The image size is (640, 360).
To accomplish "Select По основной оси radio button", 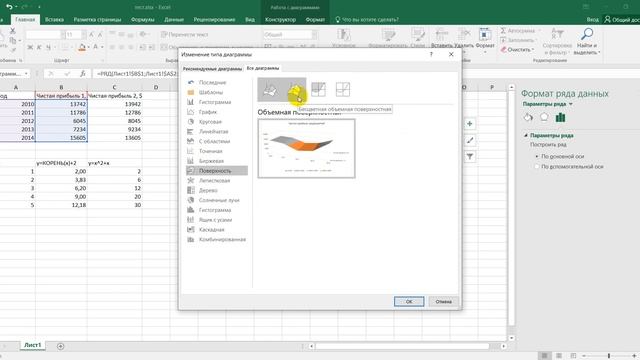I will (x=537, y=156).
